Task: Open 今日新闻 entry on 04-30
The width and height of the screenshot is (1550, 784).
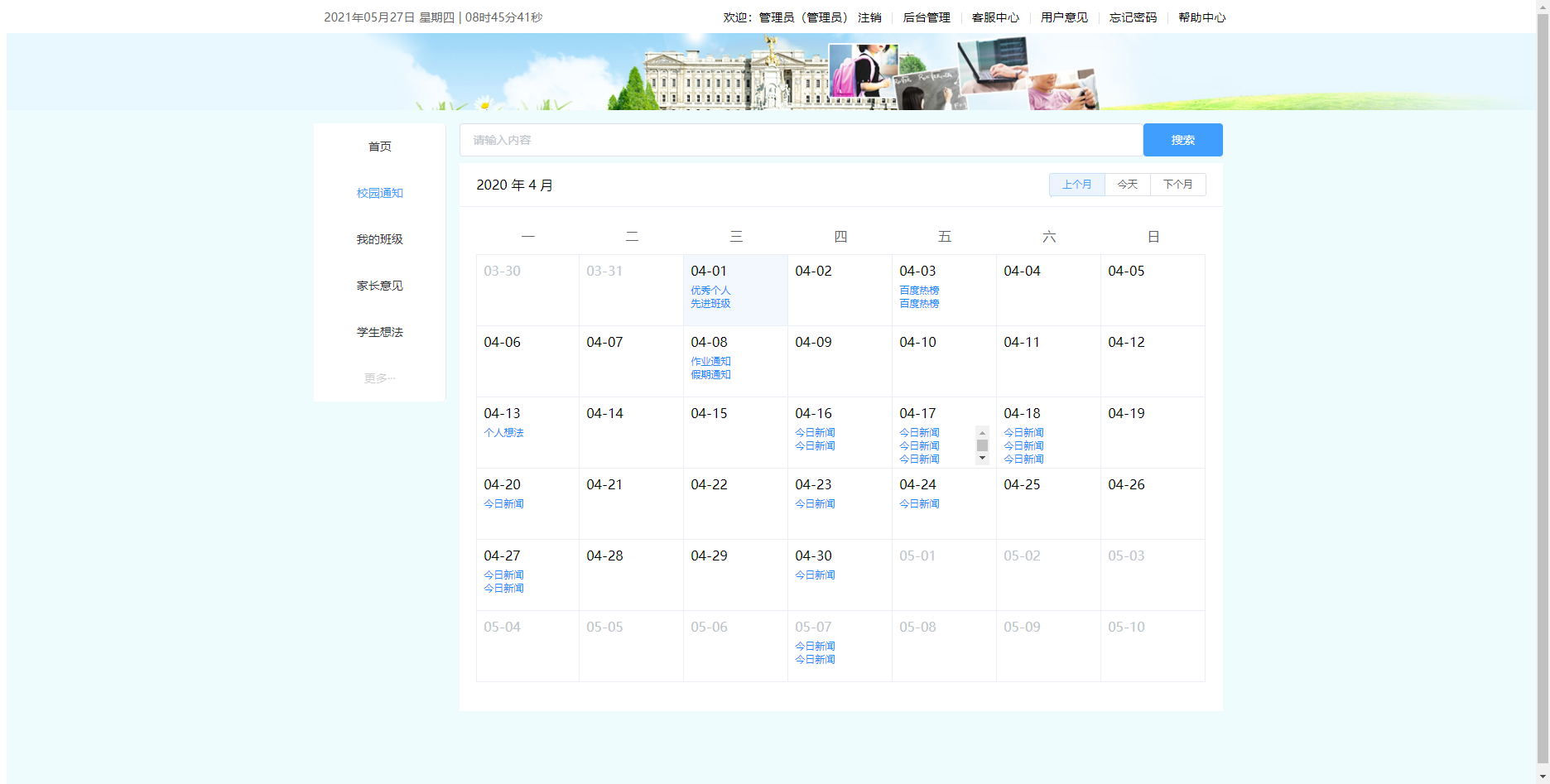Action: 815,575
